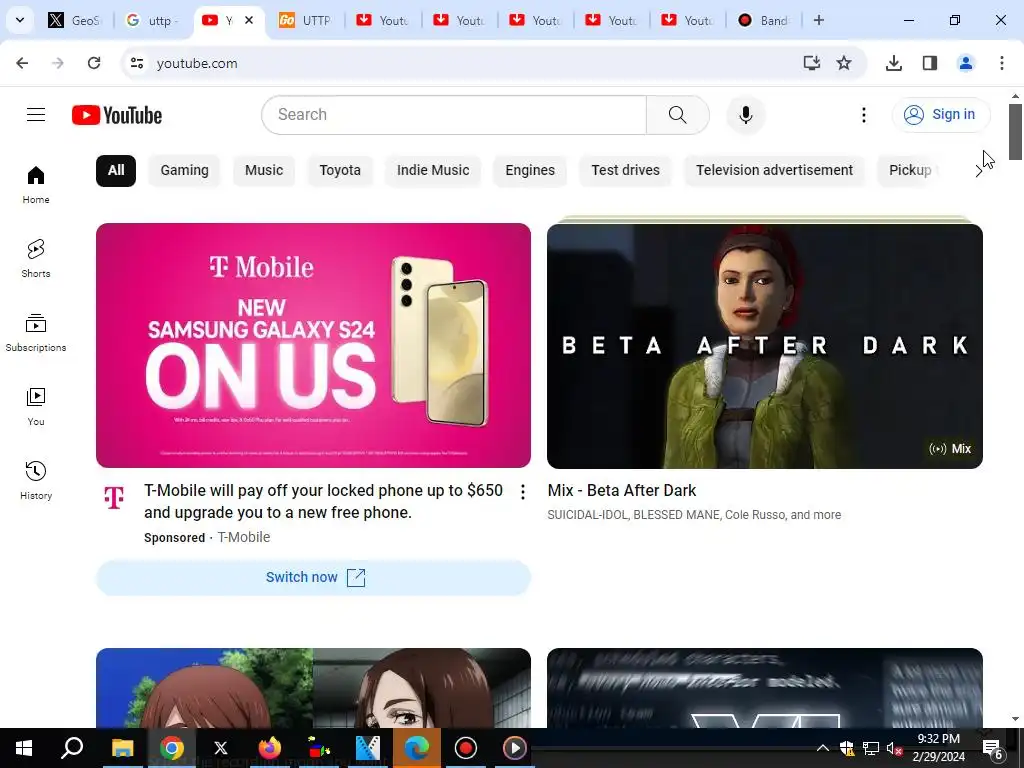Select the Television advertisement chip

click(774, 170)
